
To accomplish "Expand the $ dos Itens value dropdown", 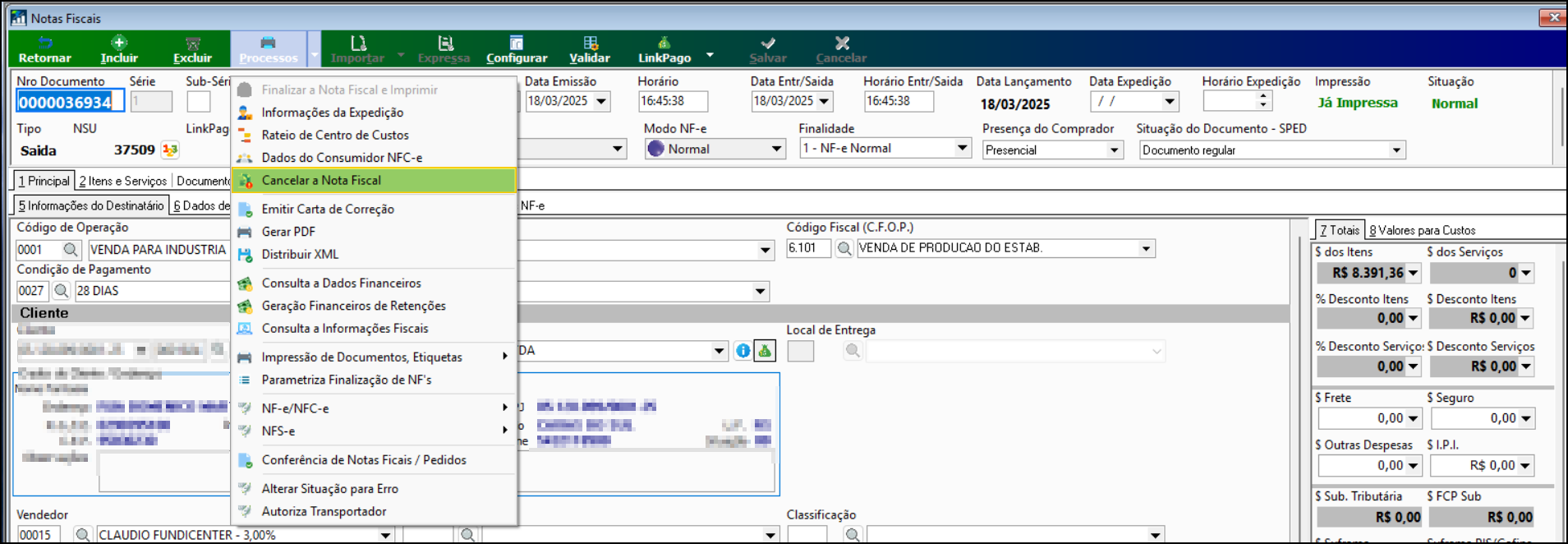I will click(x=1413, y=273).
